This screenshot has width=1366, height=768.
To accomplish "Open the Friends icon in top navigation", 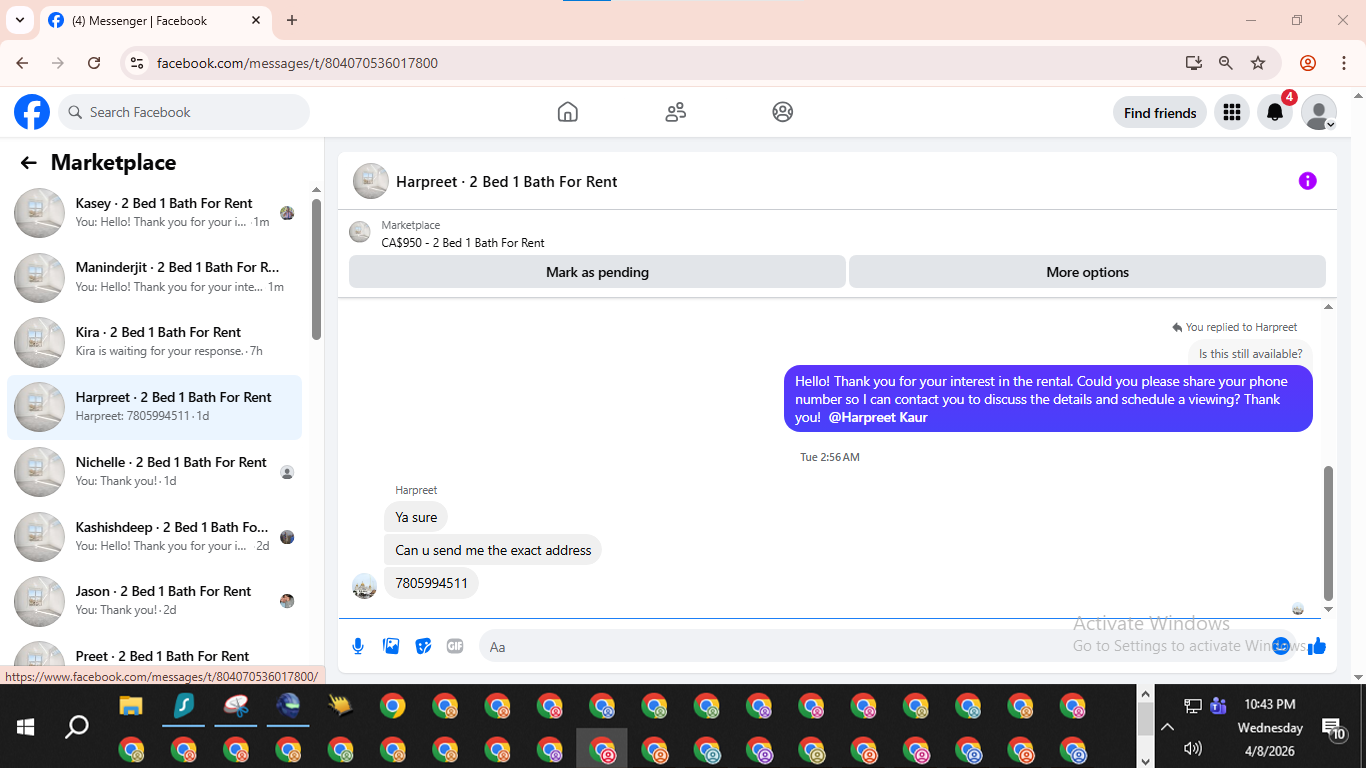I will pyautogui.click(x=676, y=112).
